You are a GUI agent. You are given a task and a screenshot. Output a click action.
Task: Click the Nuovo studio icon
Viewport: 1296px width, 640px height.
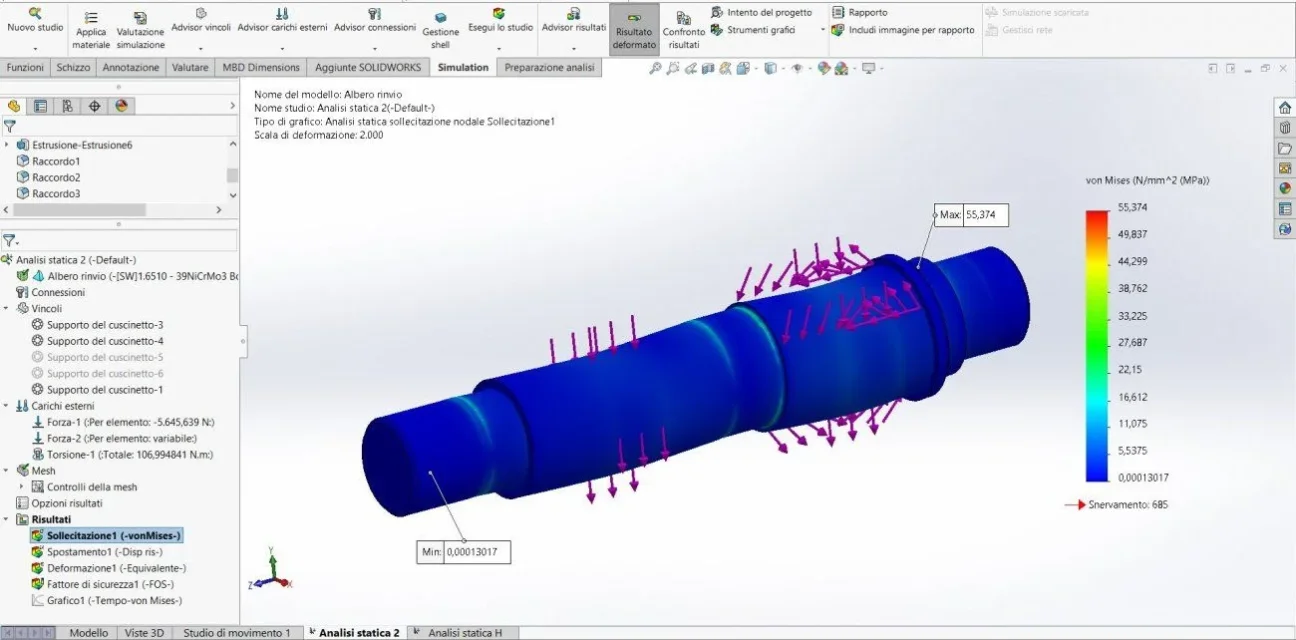[35, 12]
